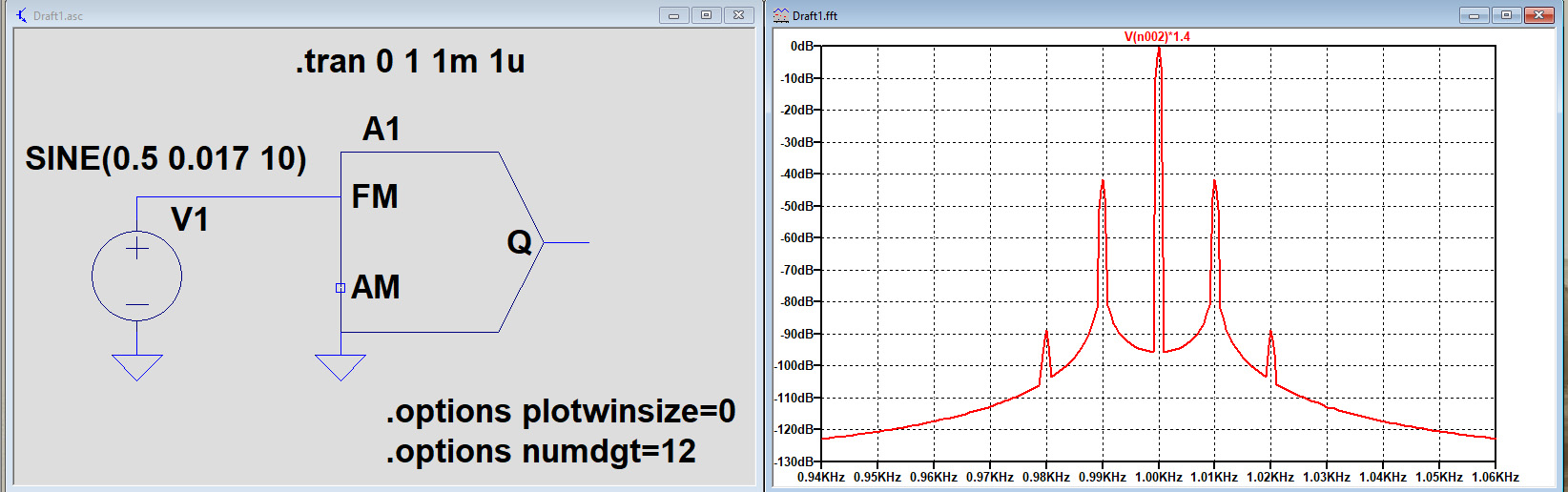Click the FM pin label

pos(375,196)
